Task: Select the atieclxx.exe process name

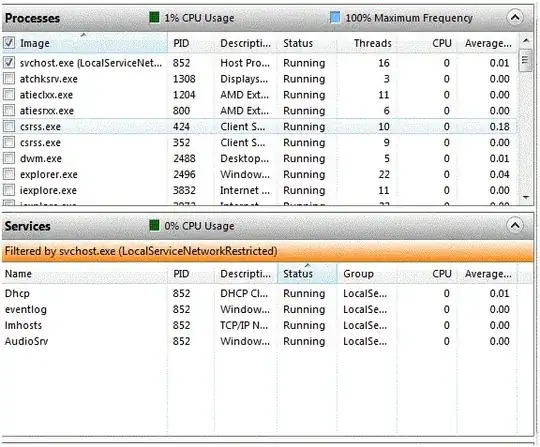Action: (x=46, y=95)
